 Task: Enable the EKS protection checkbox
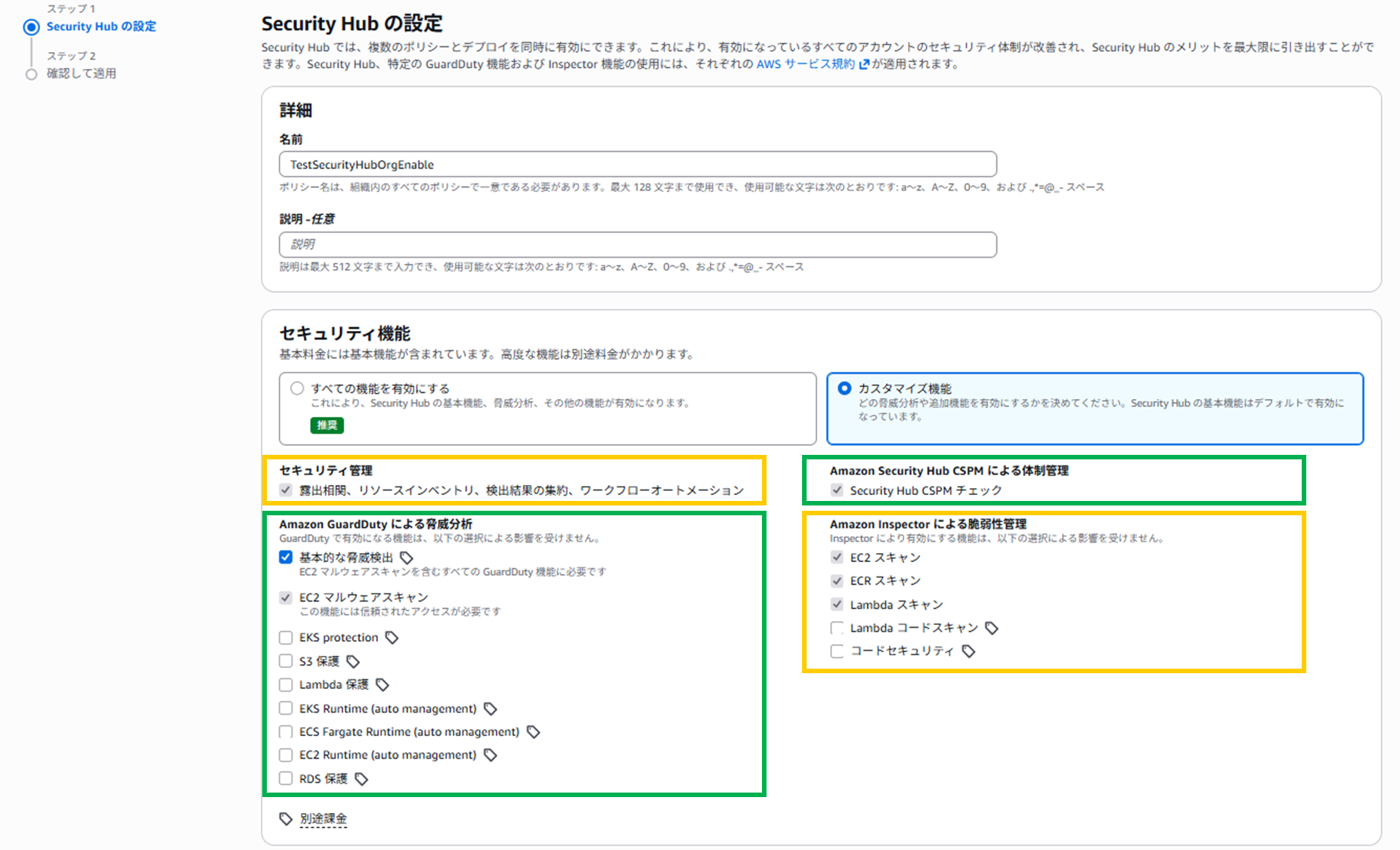[x=286, y=638]
